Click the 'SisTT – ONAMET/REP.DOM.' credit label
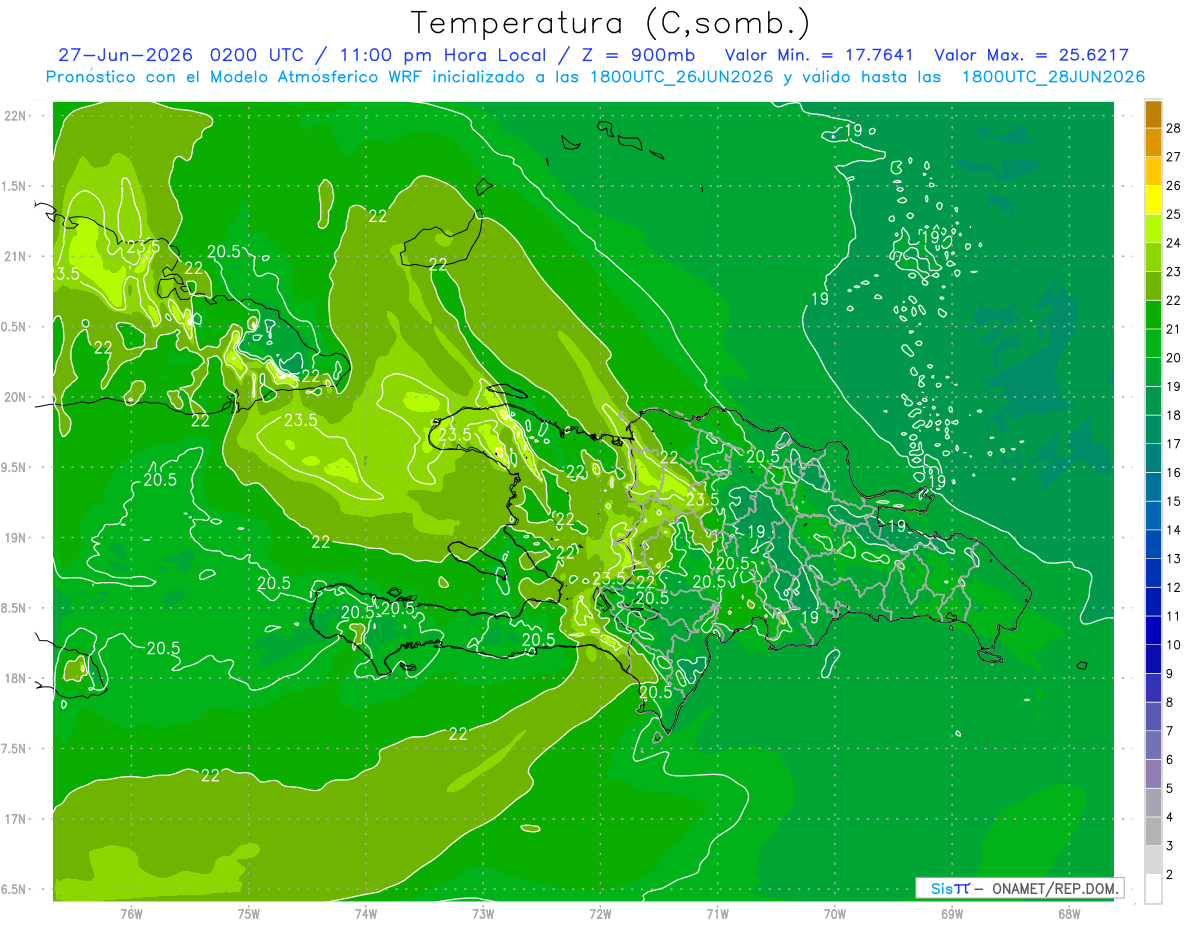Viewport: 1200px width, 927px height. tap(1020, 888)
